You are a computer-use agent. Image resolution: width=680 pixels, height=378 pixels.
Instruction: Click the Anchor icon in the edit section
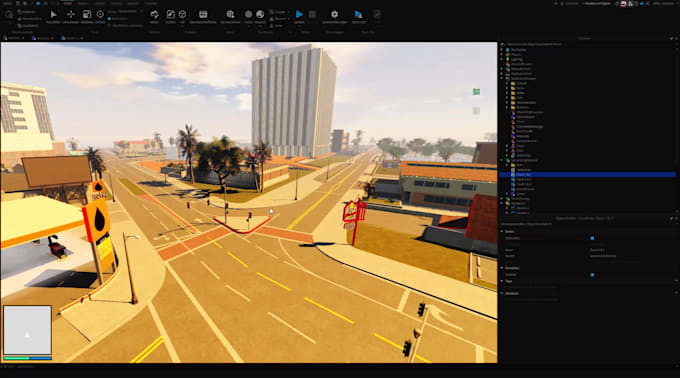pyautogui.click(x=271, y=26)
